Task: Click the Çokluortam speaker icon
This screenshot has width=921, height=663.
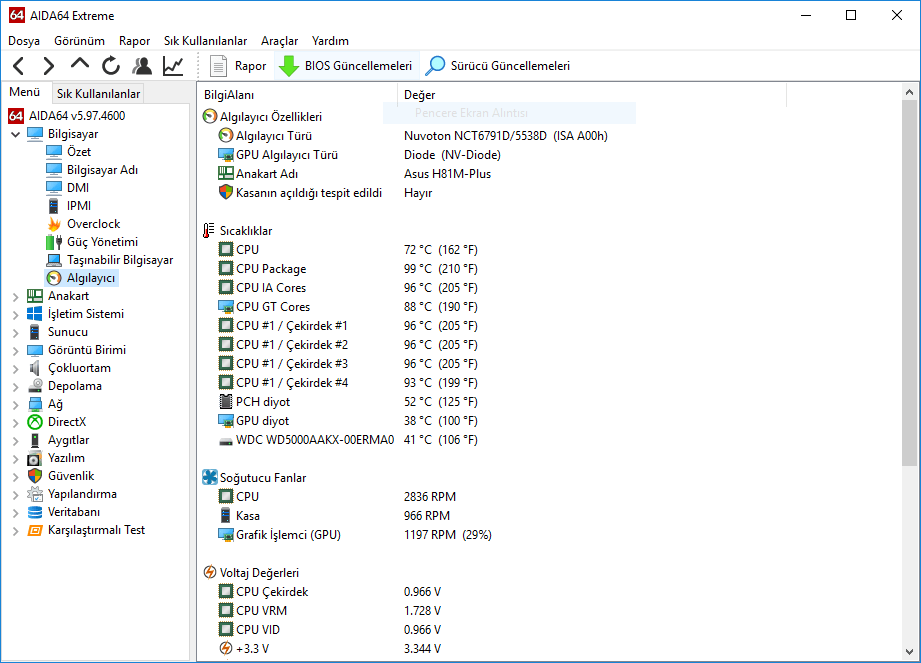Action: coord(35,368)
